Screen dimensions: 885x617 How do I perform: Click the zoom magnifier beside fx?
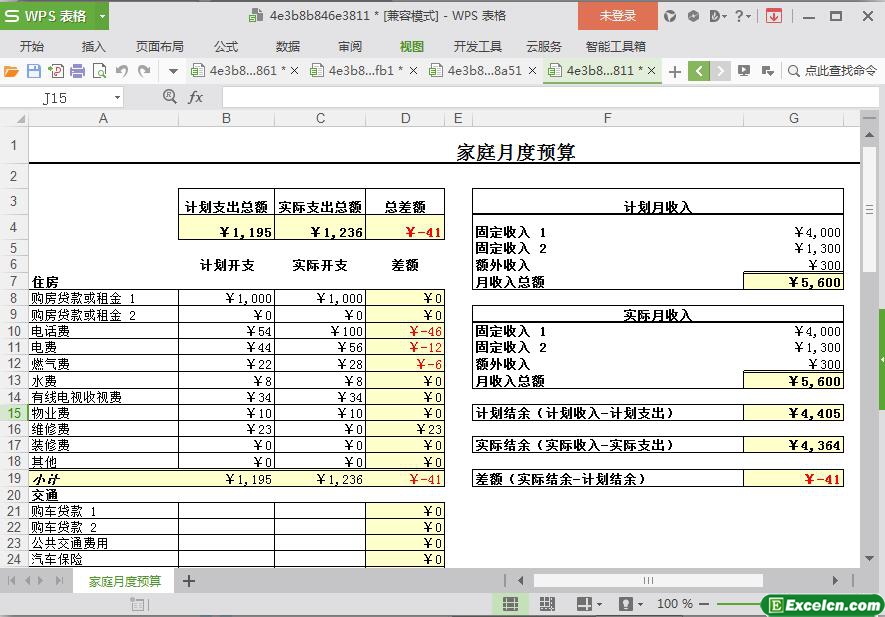point(170,97)
